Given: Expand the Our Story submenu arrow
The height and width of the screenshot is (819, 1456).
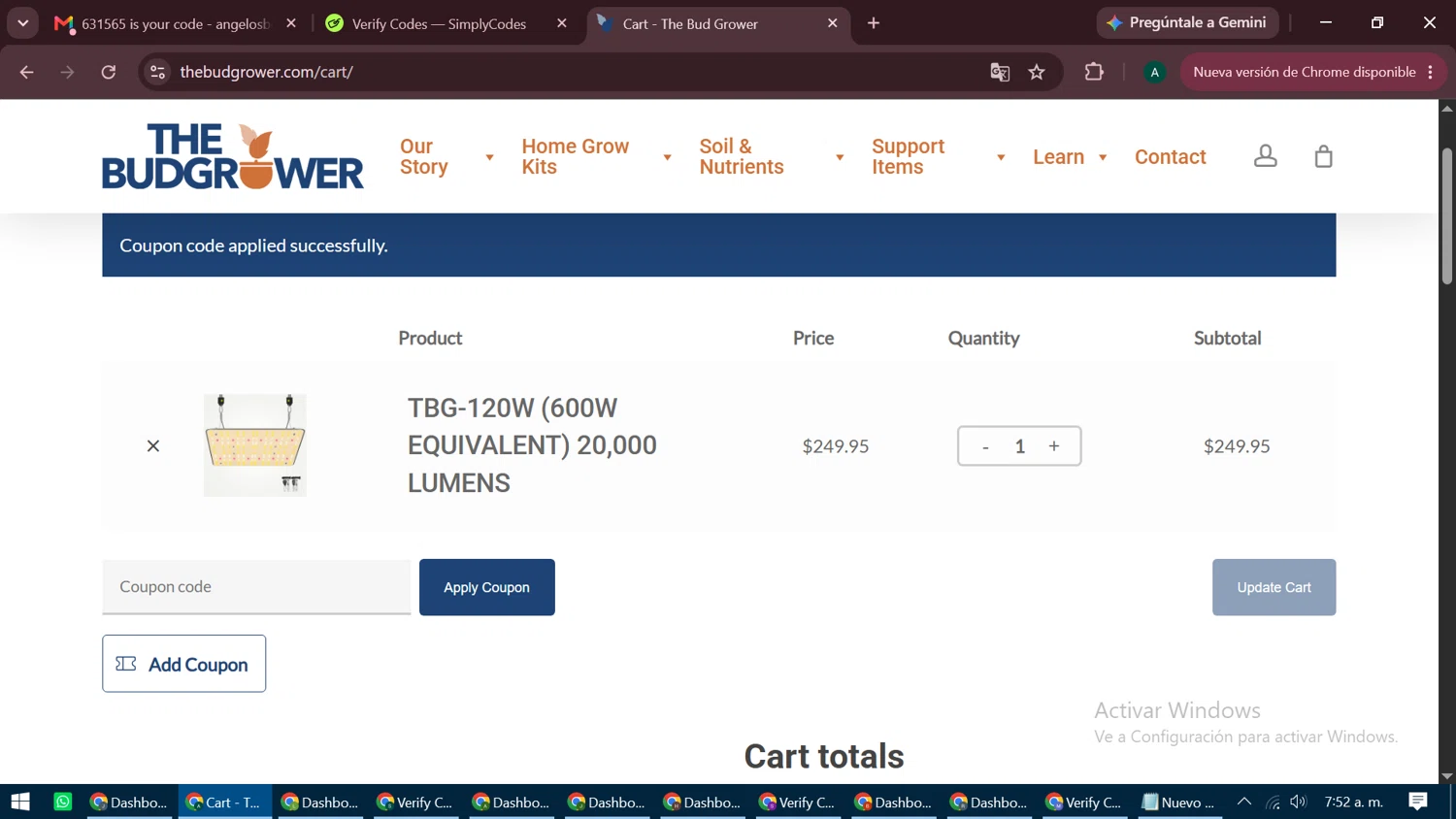Looking at the screenshot, I should click(489, 157).
